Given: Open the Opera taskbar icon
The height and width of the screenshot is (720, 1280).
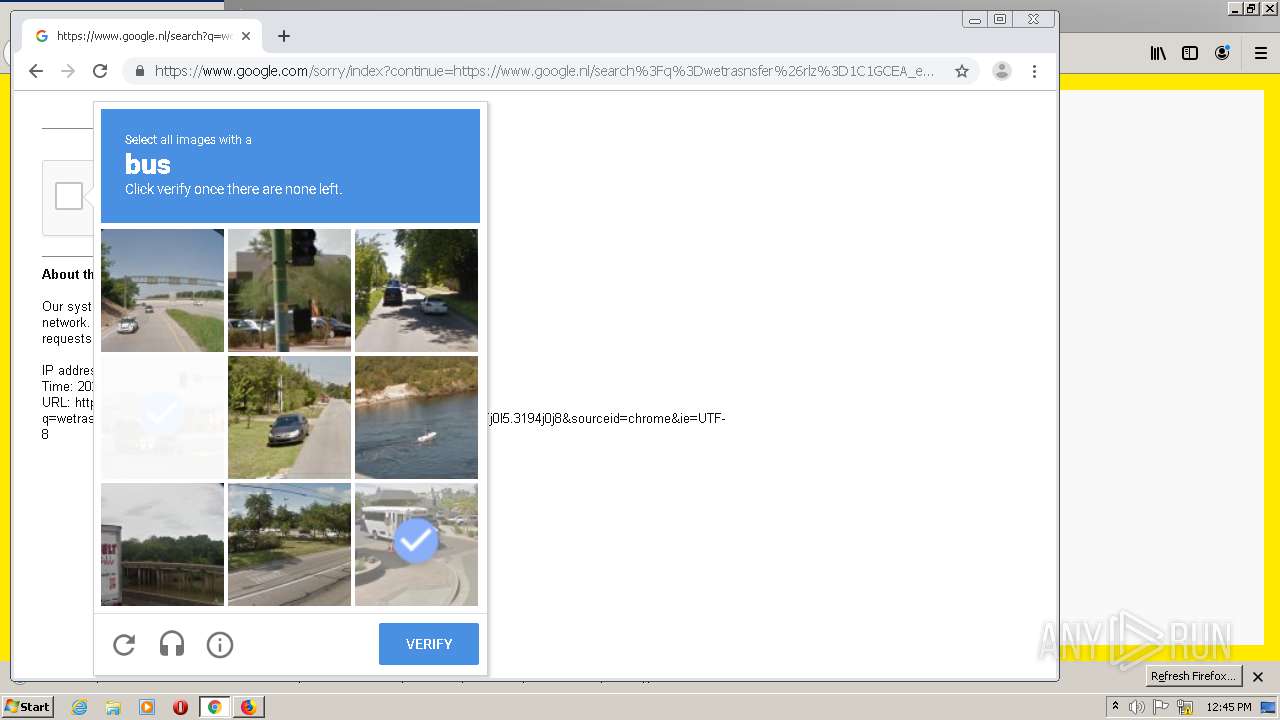Looking at the screenshot, I should (181, 707).
